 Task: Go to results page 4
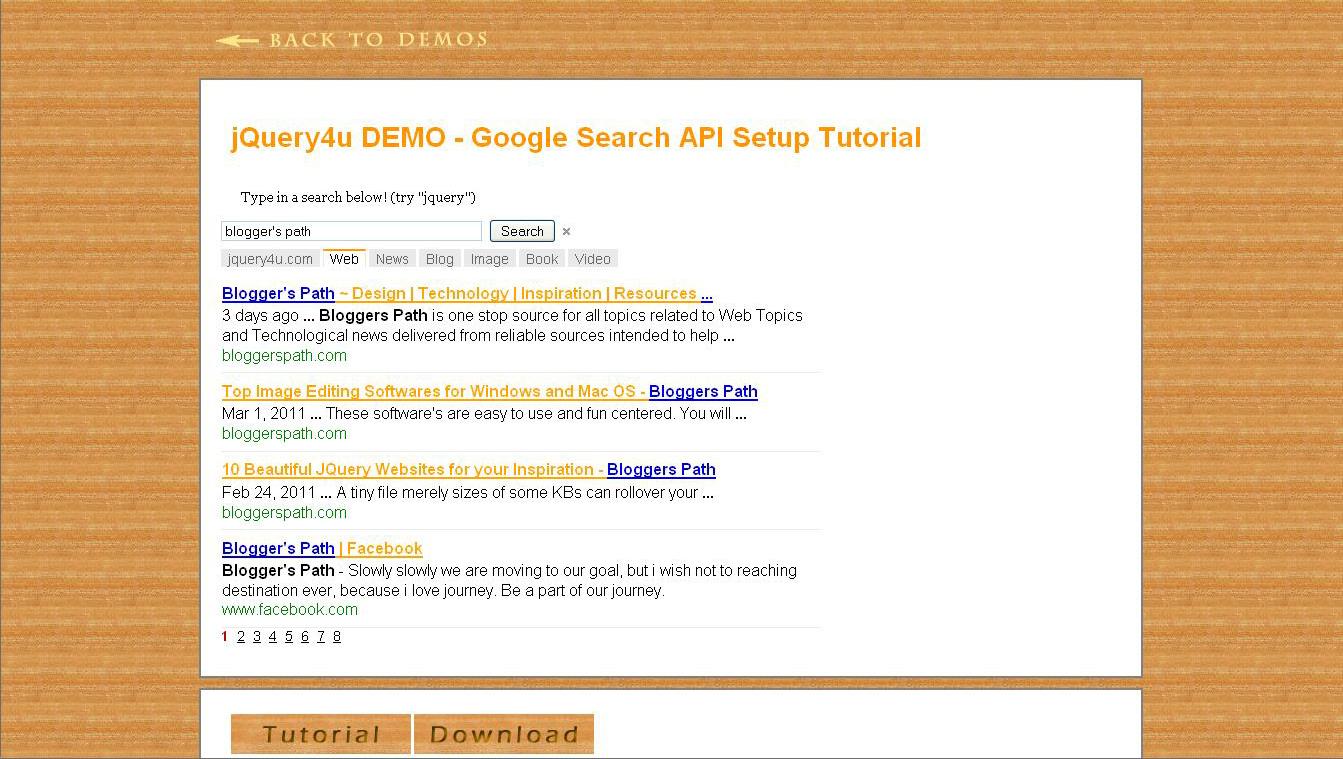272,637
